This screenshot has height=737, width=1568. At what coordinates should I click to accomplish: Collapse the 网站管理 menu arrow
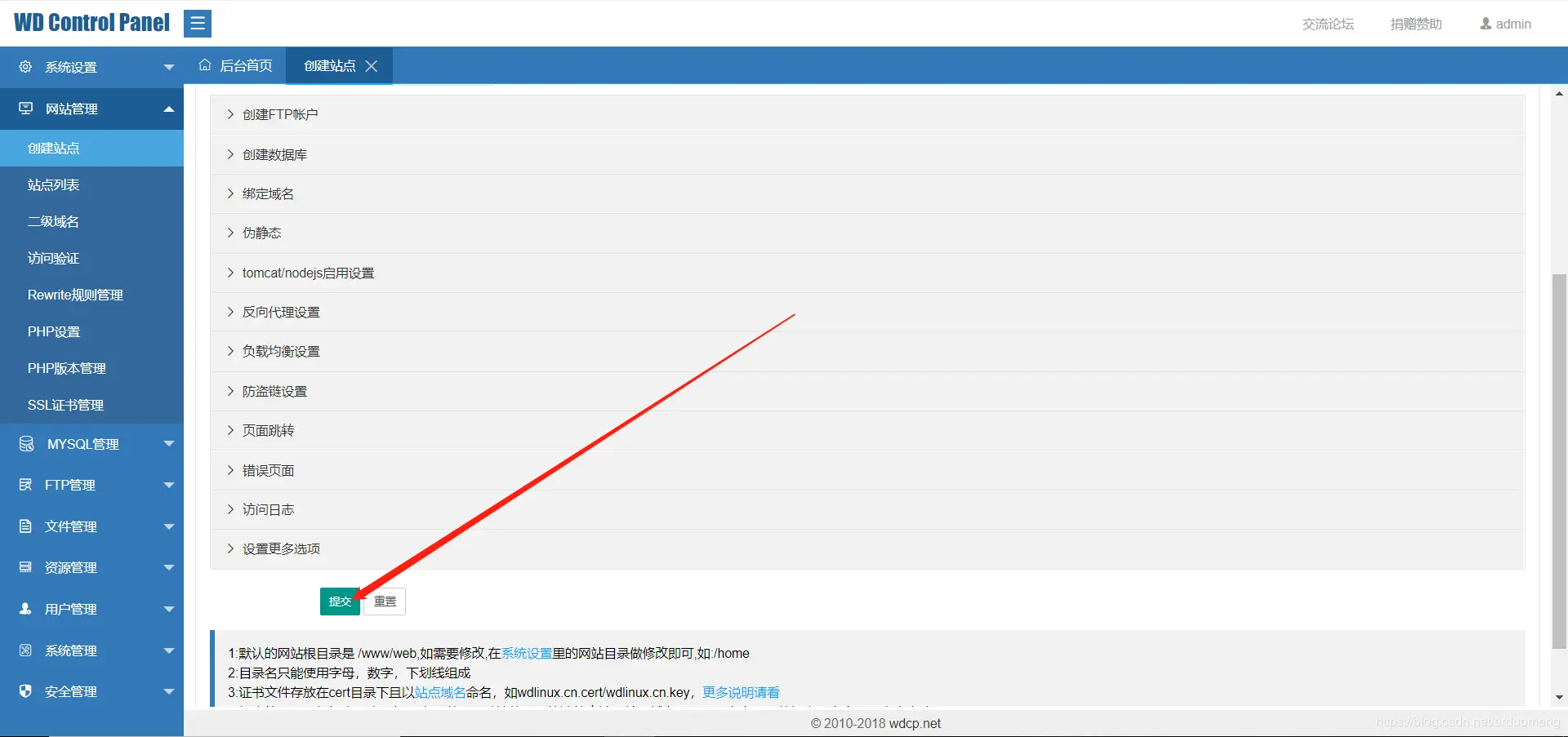tap(169, 109)
